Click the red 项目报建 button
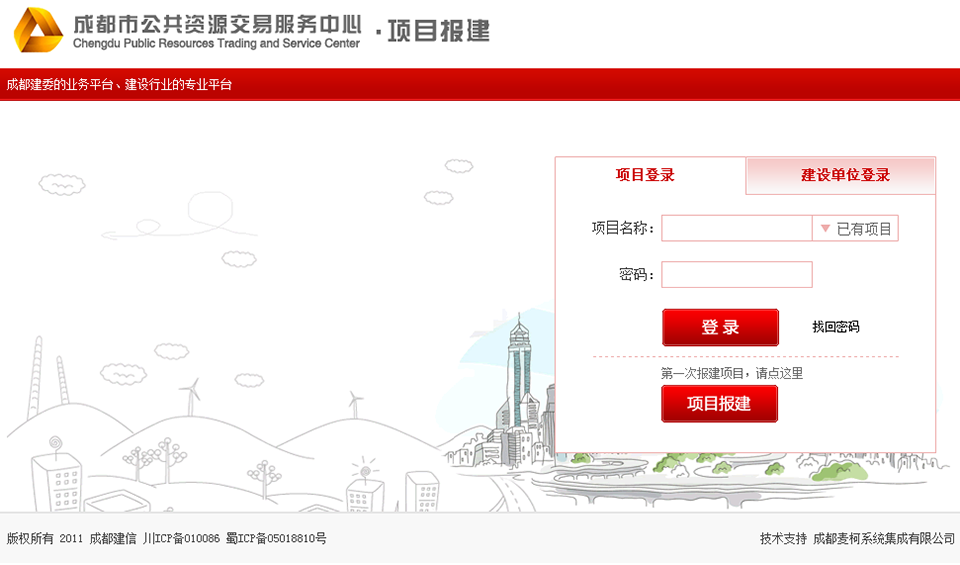Viewport: 960px width, 565px height. click(x=719, y=404)
